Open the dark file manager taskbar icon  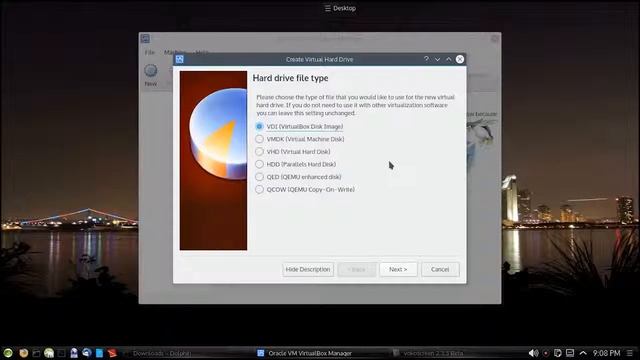click(36, 353)
